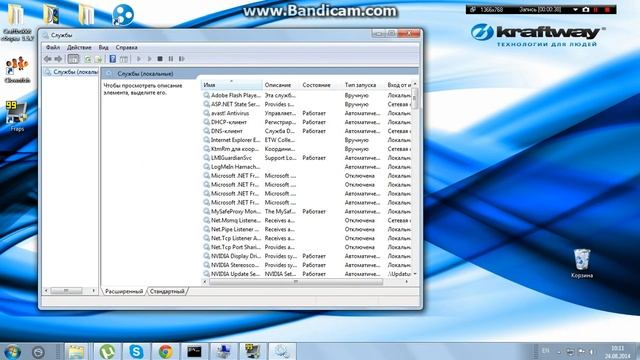Select the Net.Msmq Listener service row

pyautogui.click(x=307, y=220)
